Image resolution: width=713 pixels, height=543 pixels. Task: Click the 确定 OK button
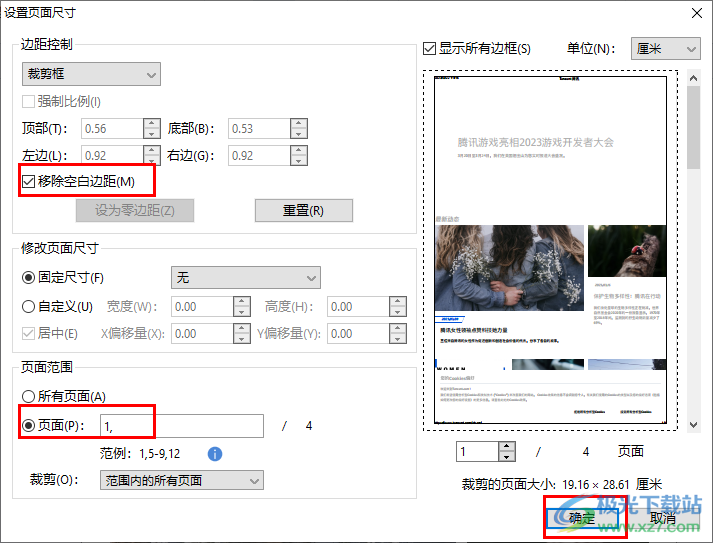pos(582,518)
